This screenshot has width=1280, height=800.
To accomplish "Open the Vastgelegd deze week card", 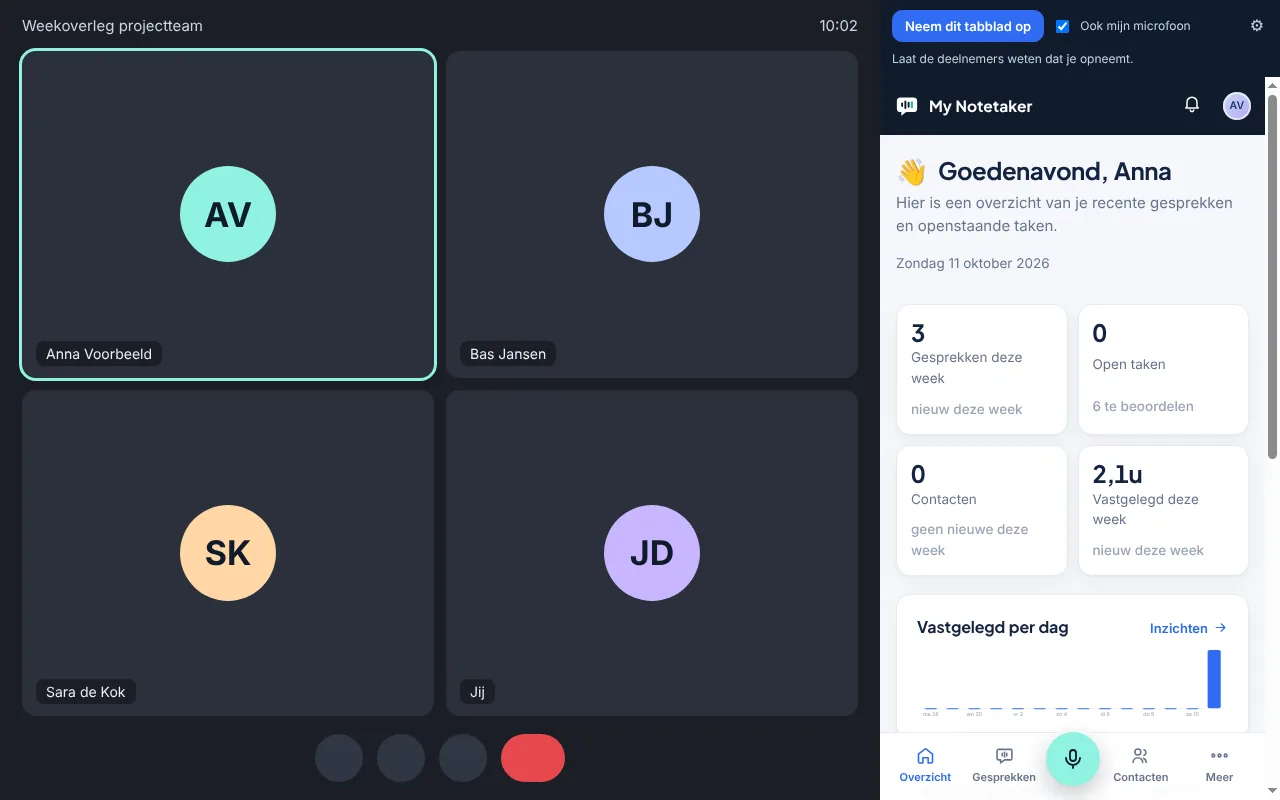I will [1163, 510].
